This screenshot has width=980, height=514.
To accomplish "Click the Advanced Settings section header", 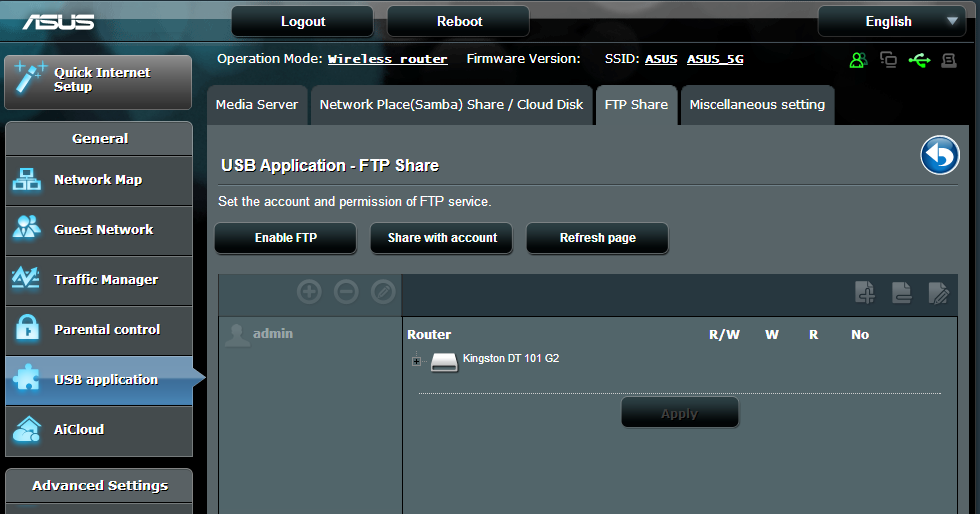I will 99,486.
